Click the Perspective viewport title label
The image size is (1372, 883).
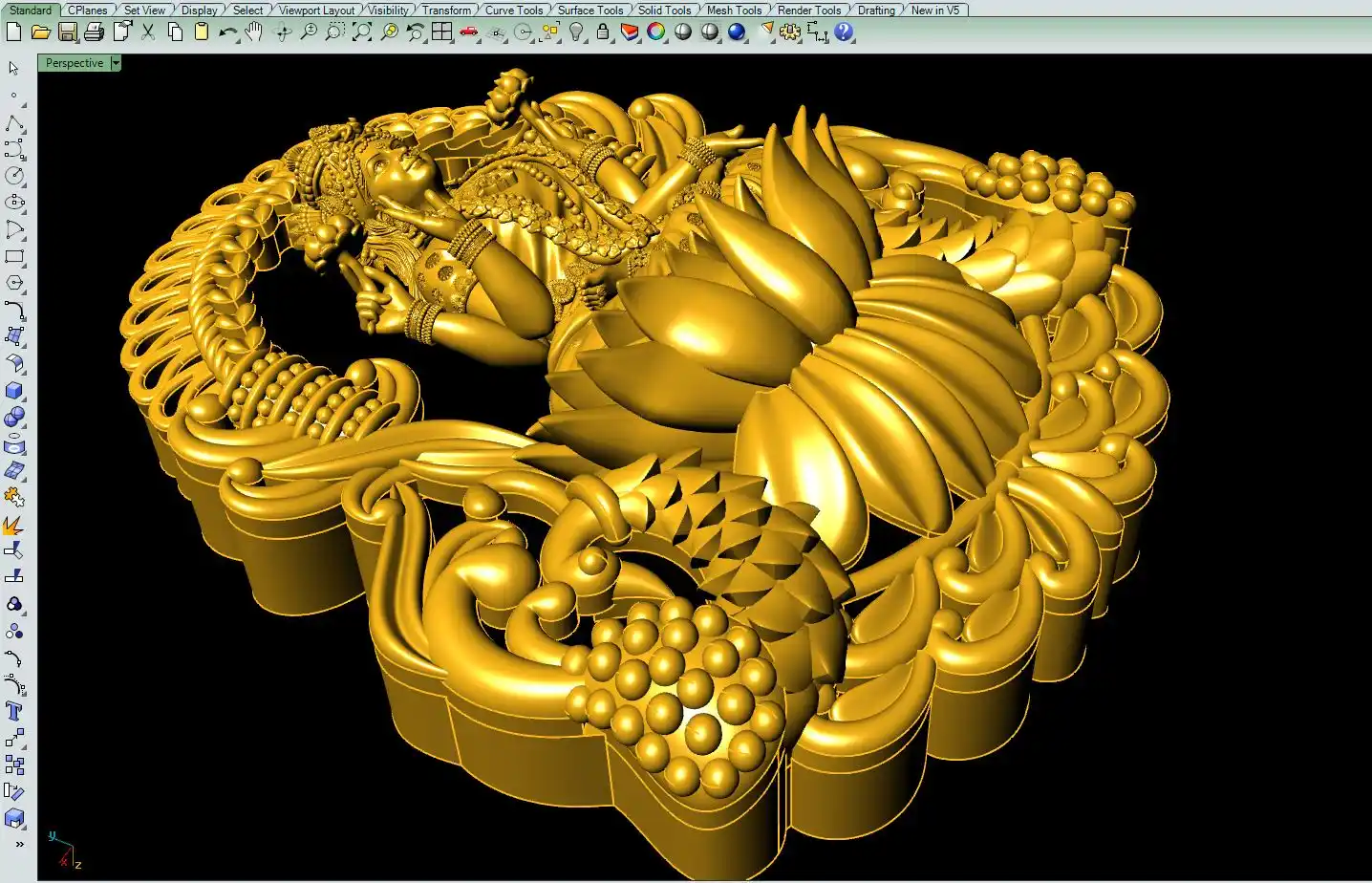tap(75, 63)
